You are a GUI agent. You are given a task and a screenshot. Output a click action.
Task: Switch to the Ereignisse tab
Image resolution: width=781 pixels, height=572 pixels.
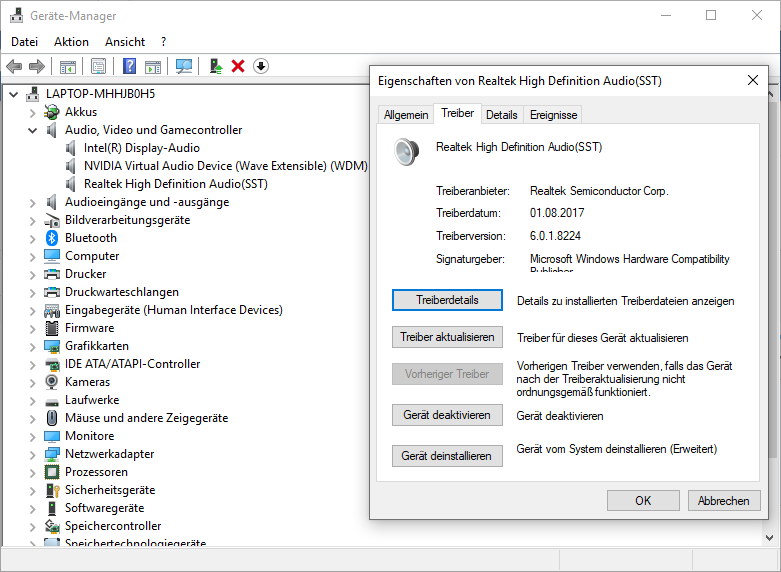click(x=553, y=115)
